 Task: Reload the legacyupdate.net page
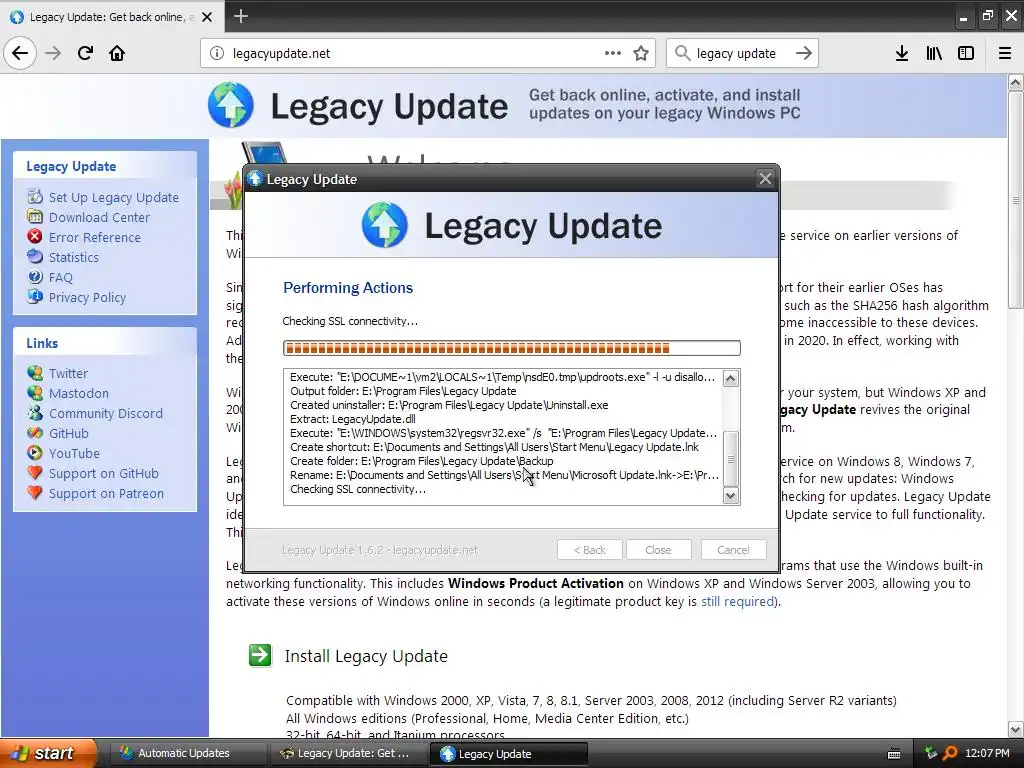pyautogui.click(x=85, y=53)
